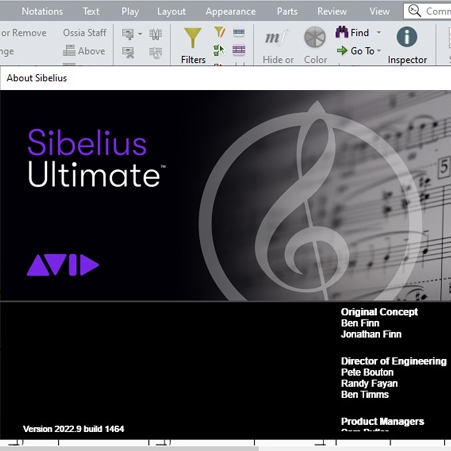The height and width of the screenshot is (451, 451).
Task: Click the Advanced Filter funnel-pencil icon
Action: [220, 32]
